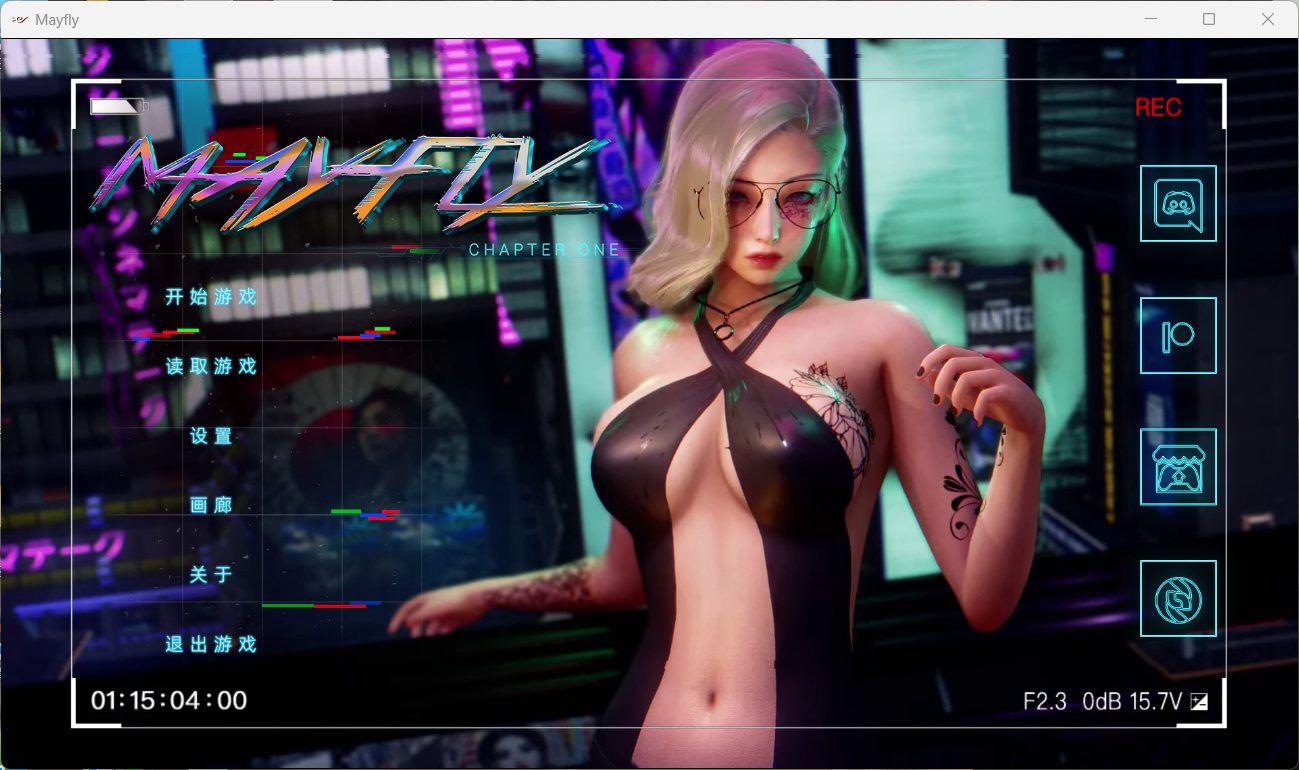Click the Mayfly icon in the title bar
The image size is (1299, 770).
coord(21,18)
